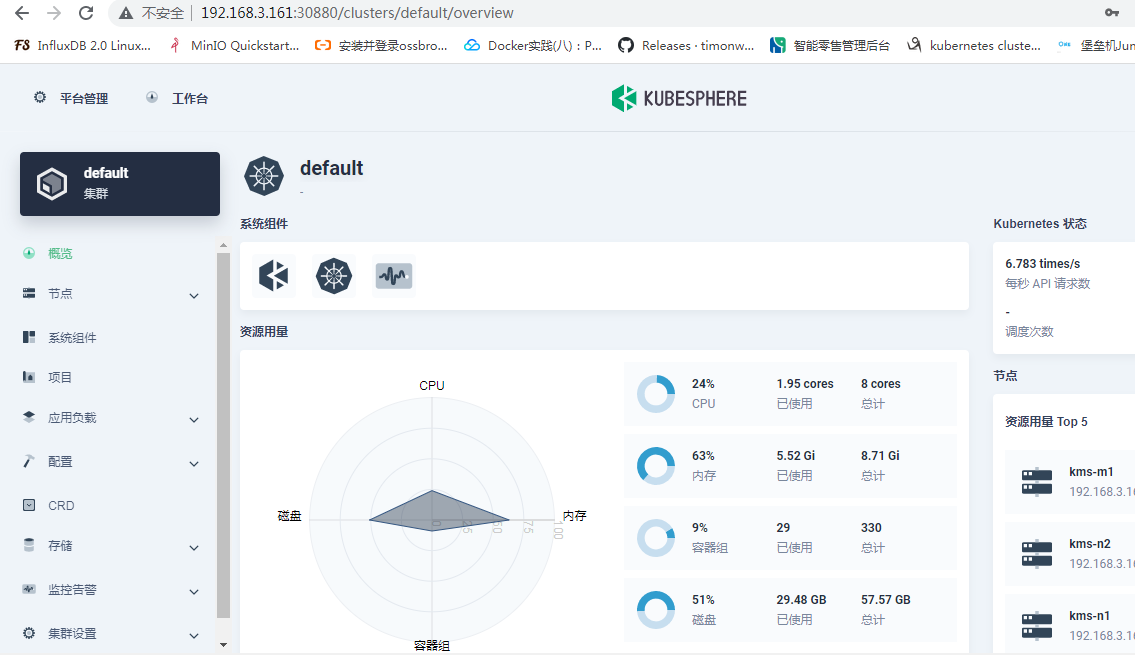Viewport: 1135px width, 655px height.
Task: Reload the page with the refresh icon
Action: 86,13
